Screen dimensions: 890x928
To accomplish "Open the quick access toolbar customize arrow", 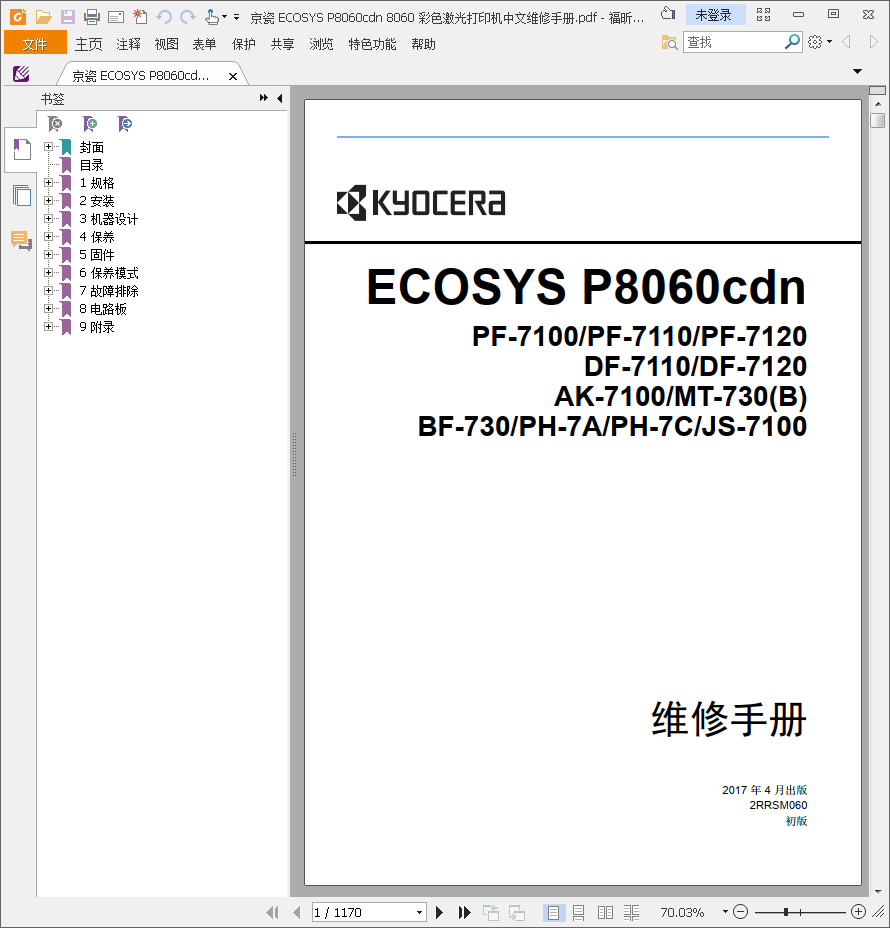I will (236, 17).
